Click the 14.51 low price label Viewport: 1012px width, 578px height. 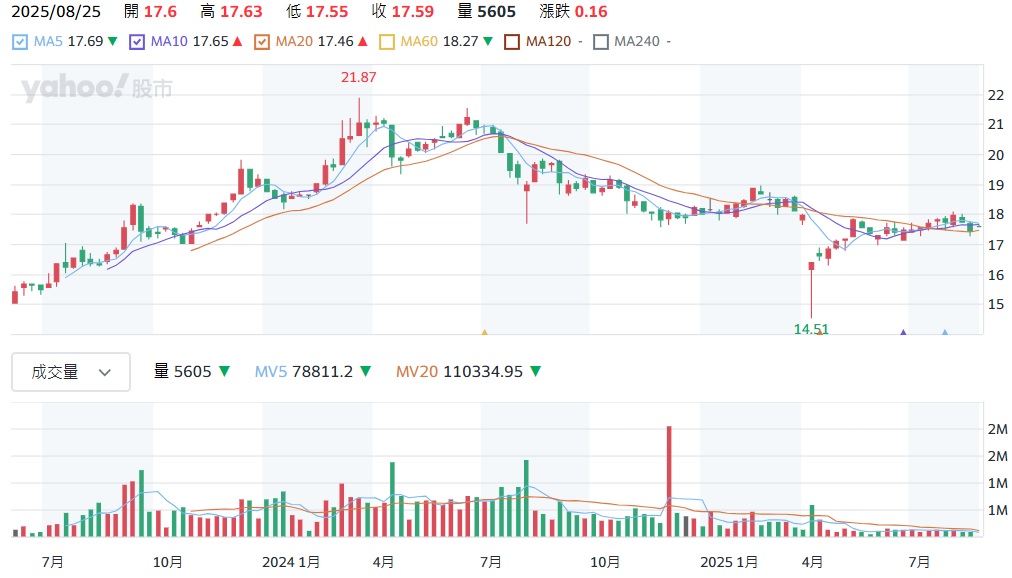(x=811, y=328)
